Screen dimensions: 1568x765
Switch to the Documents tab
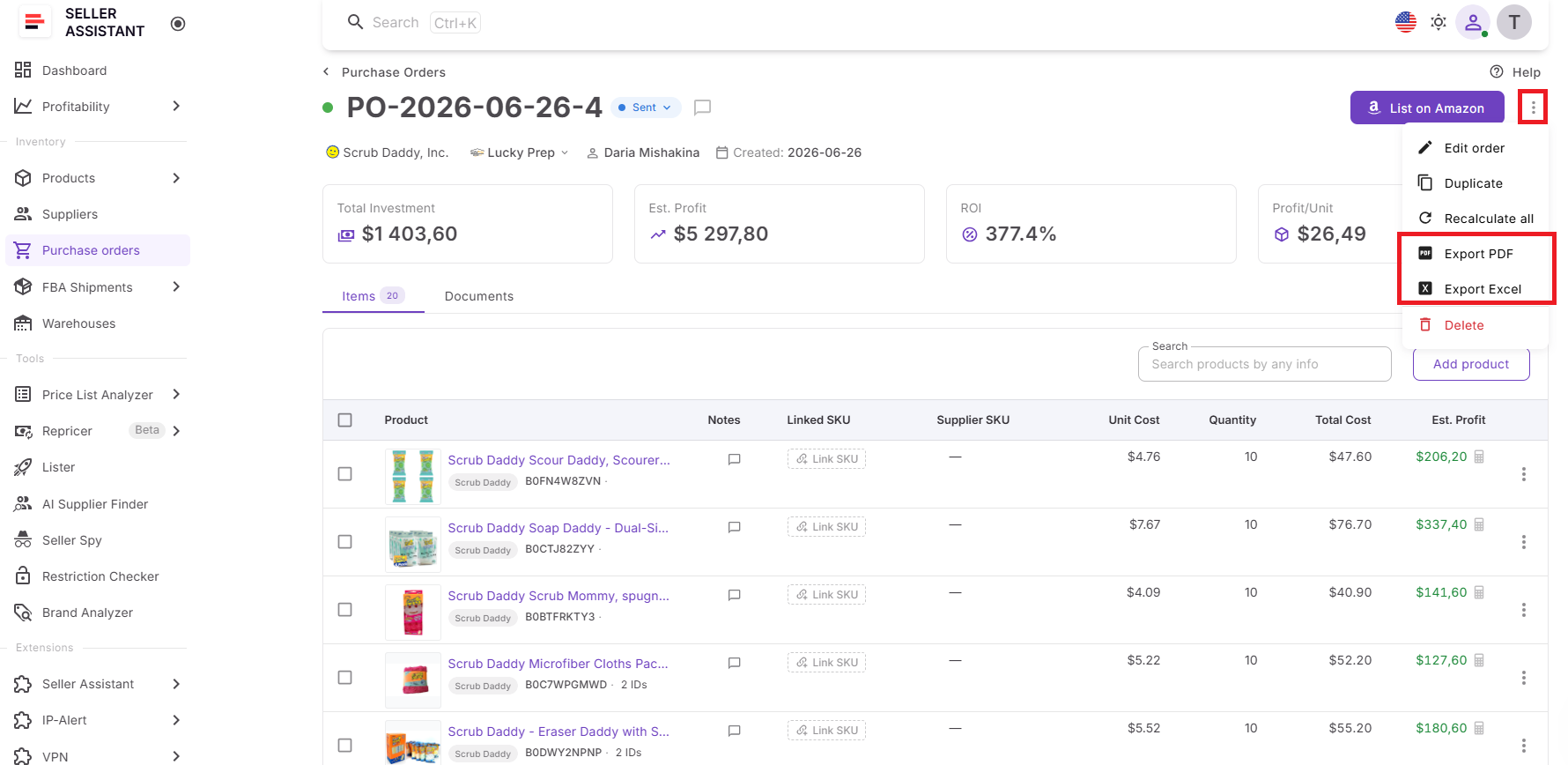(x=479, y=296)
